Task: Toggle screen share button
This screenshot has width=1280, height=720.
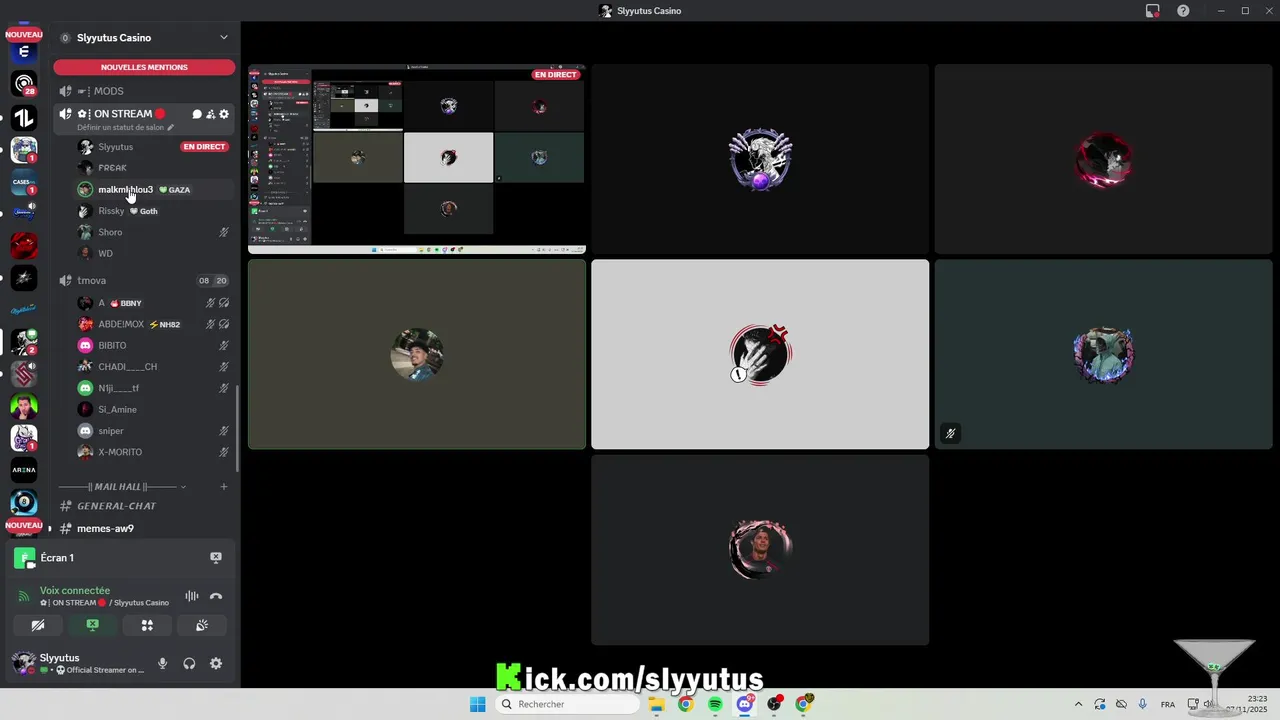Action: coord(93,625)
